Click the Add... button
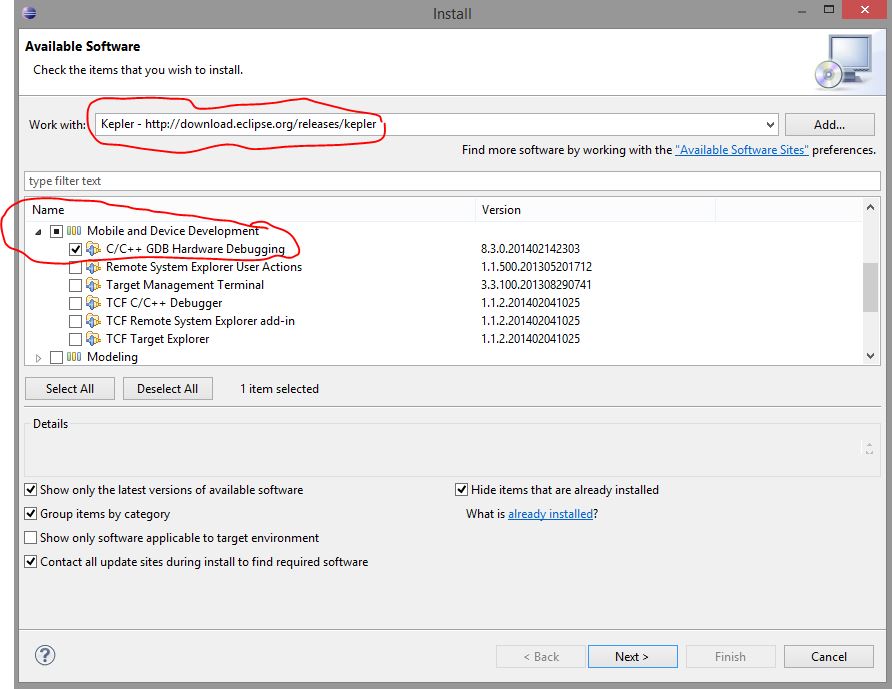This screenshot has width=892, height=689. coord(829,125)
